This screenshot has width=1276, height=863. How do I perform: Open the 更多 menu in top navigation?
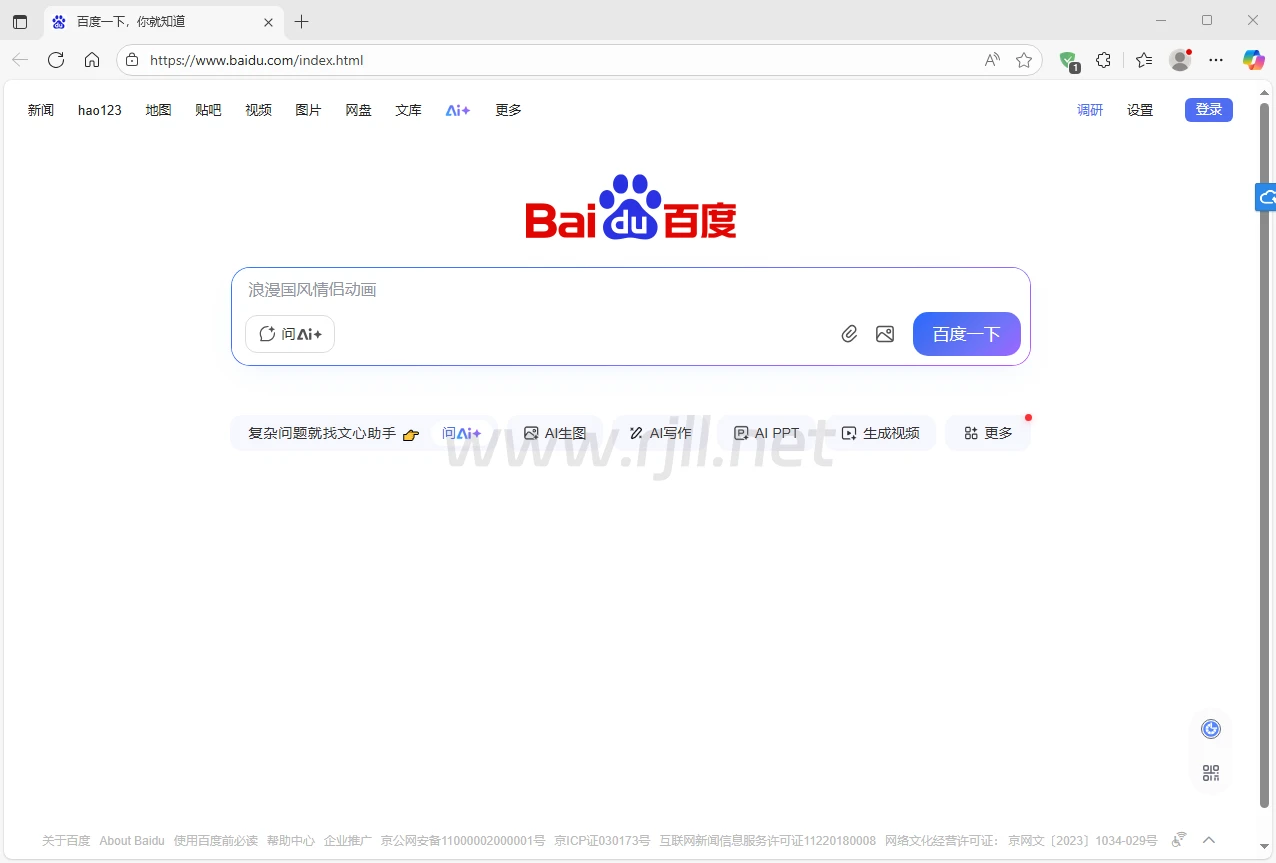pos(508,110)
